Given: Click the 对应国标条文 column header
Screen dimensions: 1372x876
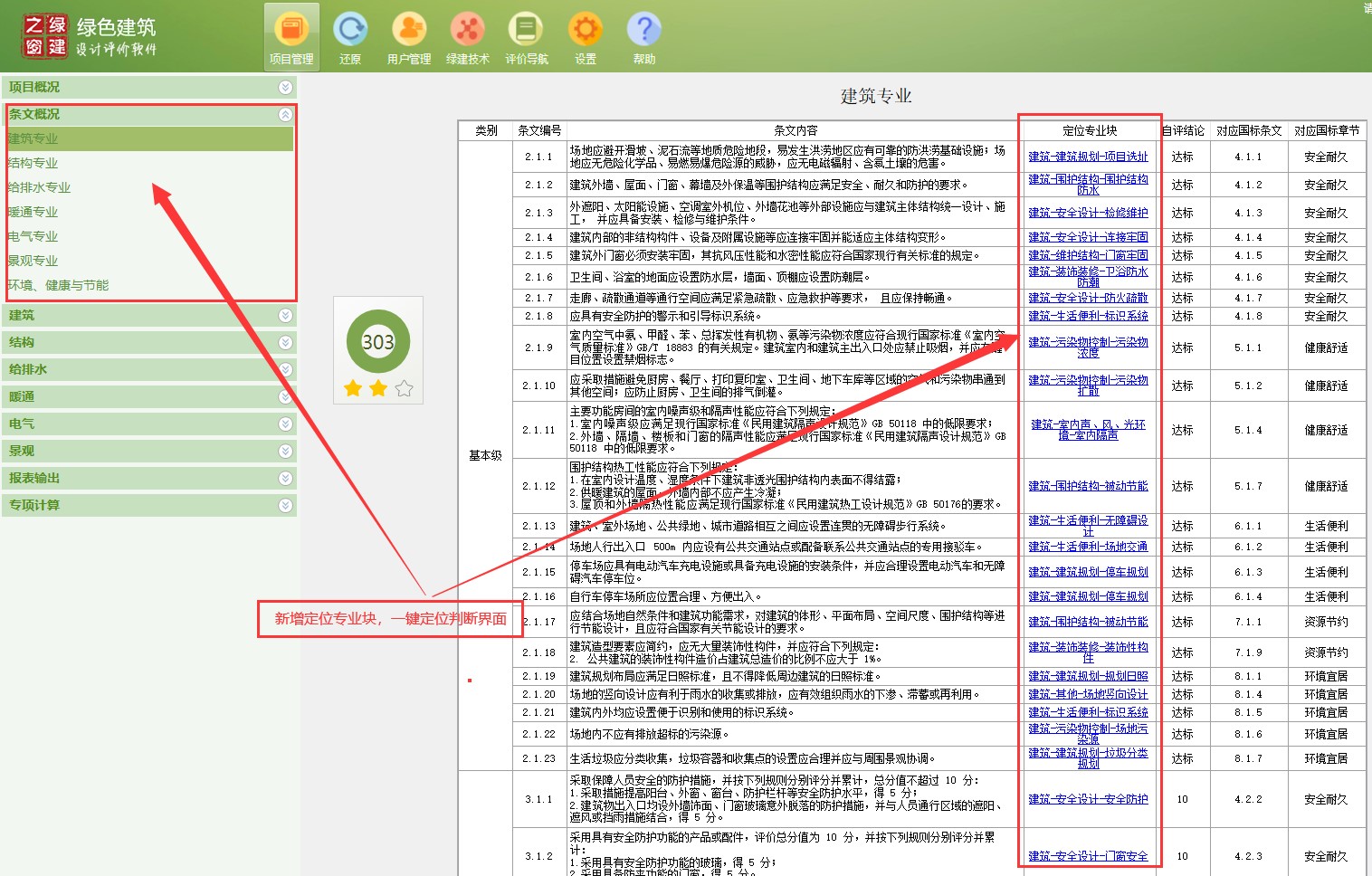Looking at the screenshot, I should [x=1249, y=130].
